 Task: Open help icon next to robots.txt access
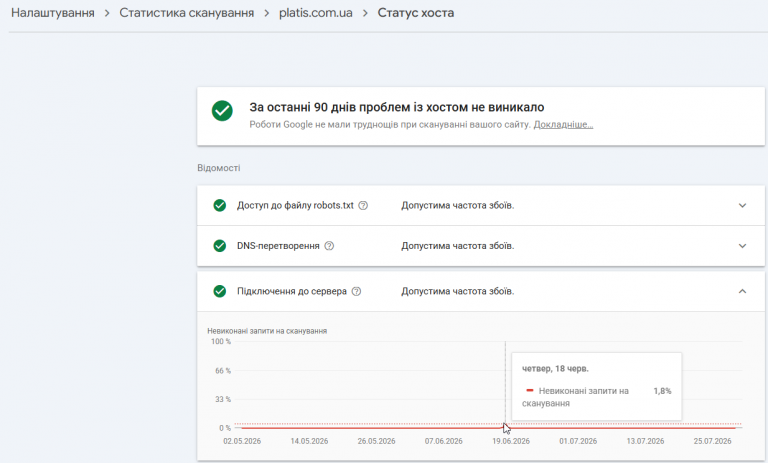tap(363, 206)
